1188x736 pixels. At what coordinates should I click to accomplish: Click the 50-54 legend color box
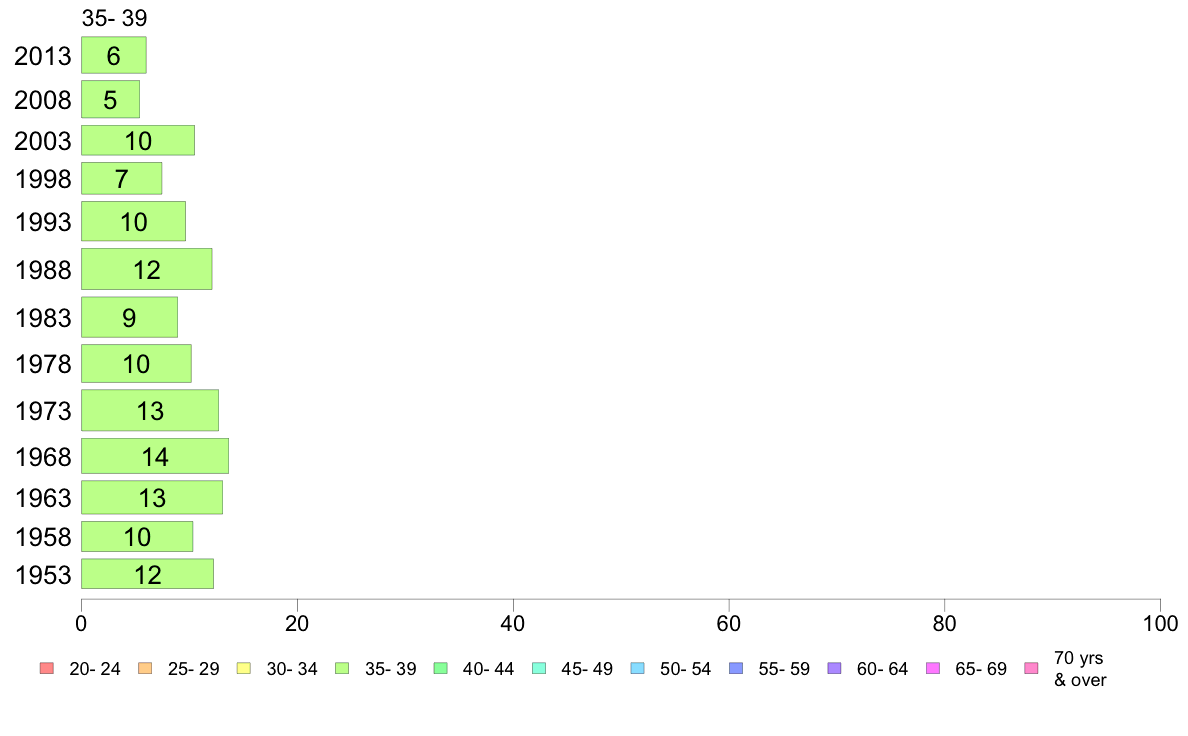tap(638, 669)
